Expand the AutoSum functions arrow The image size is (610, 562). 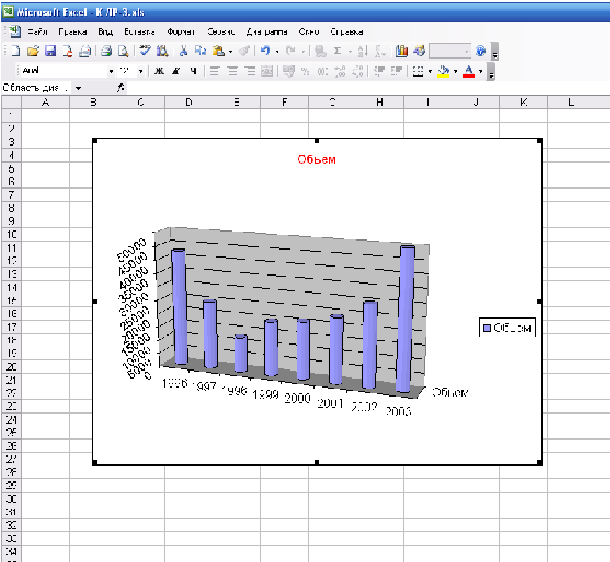350,51
